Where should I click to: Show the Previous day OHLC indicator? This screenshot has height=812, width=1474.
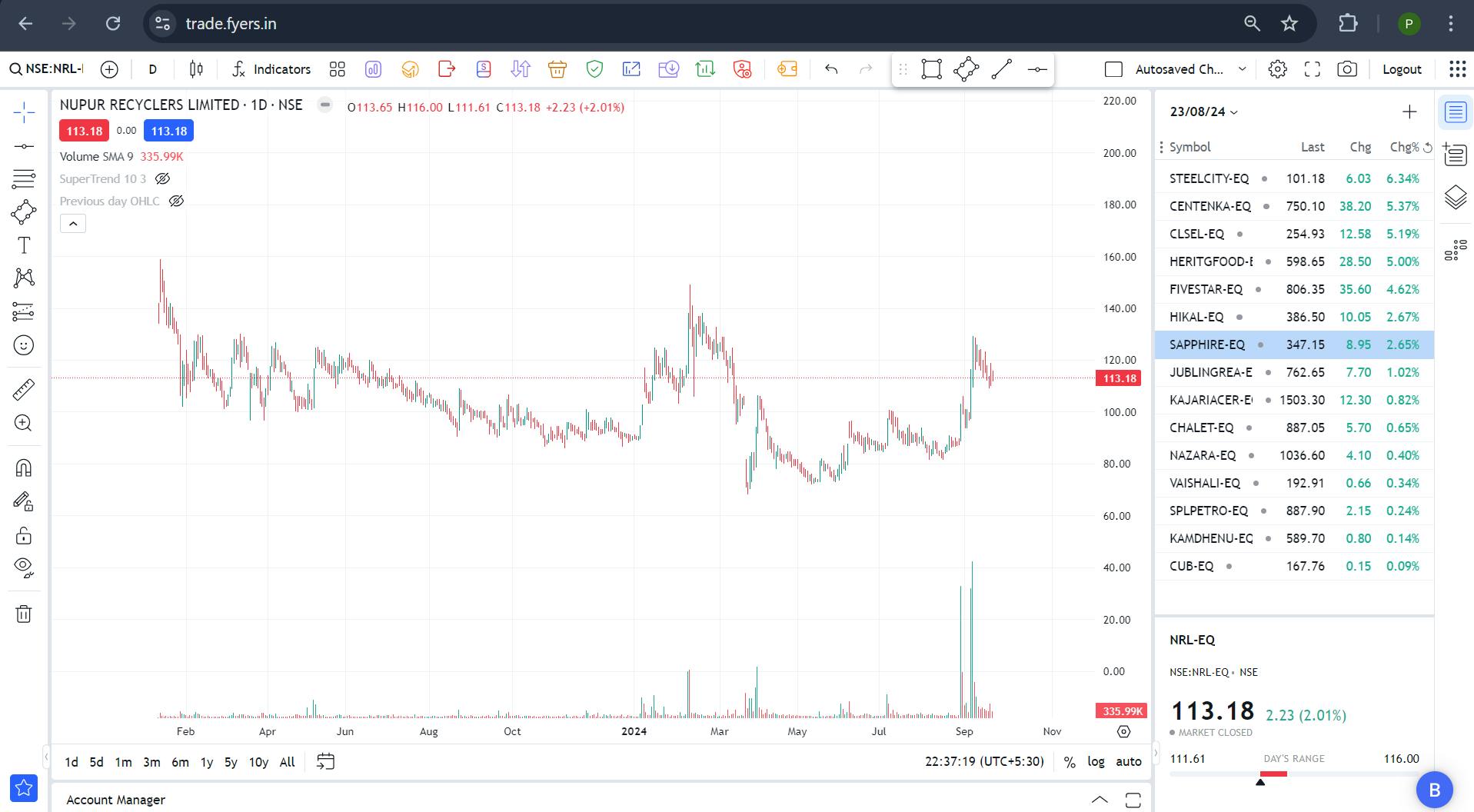pyautogui.click(x=176, y=201)
